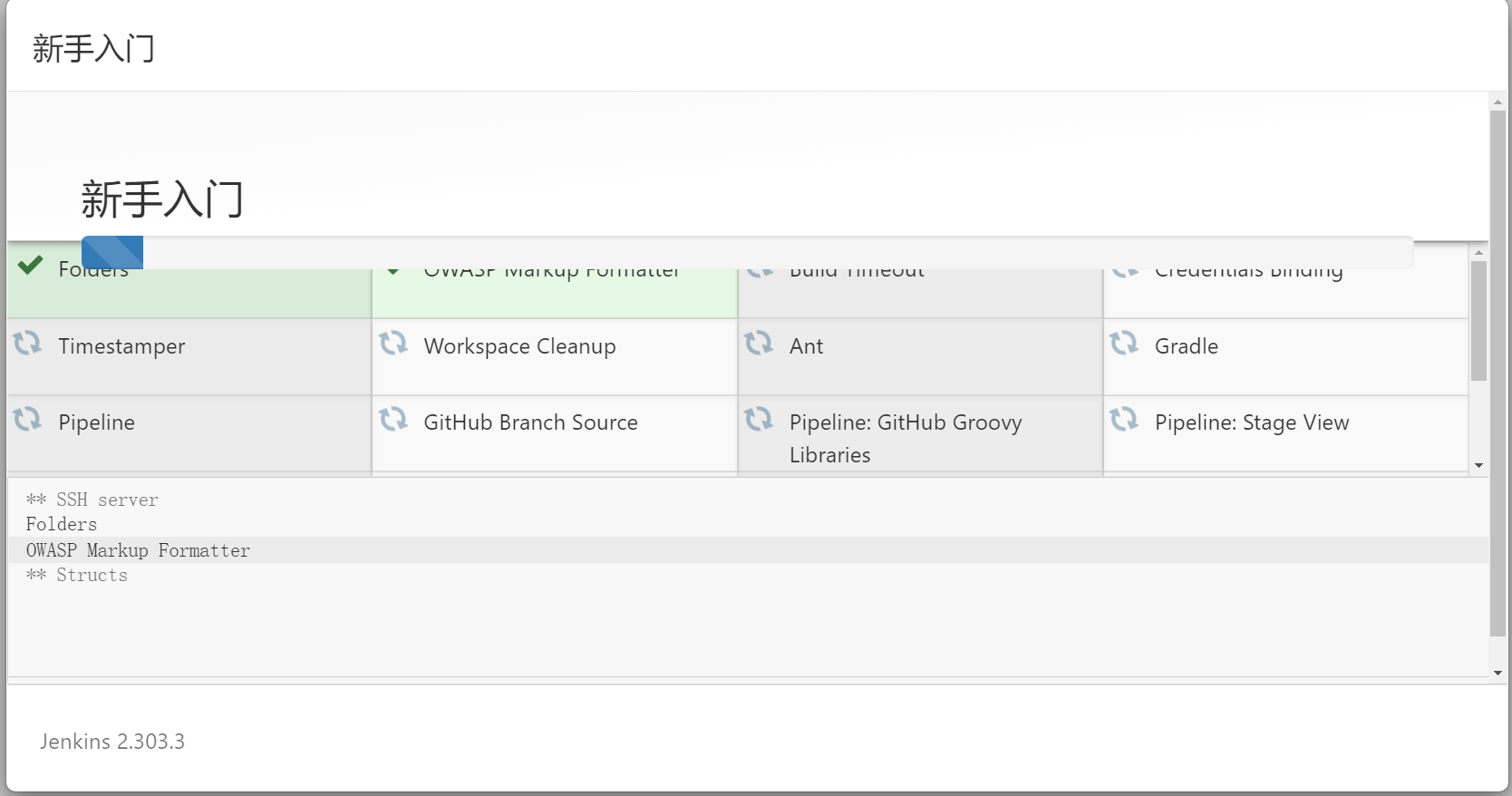This screenshot has width=1512, height=796.
Task: Click the blue installation progress bar
Action: point(112,252)
